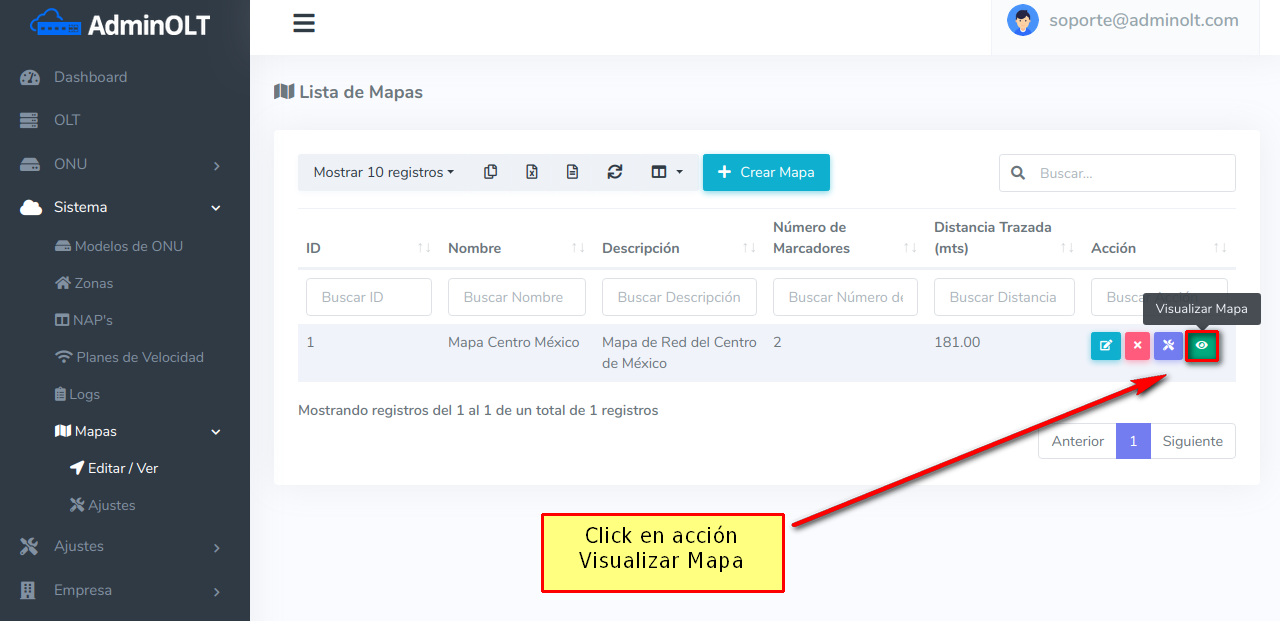Screen dimensions: 1280x621
Task: Click the hamburger menu toggle icon
Action: [x=304, y=24]
